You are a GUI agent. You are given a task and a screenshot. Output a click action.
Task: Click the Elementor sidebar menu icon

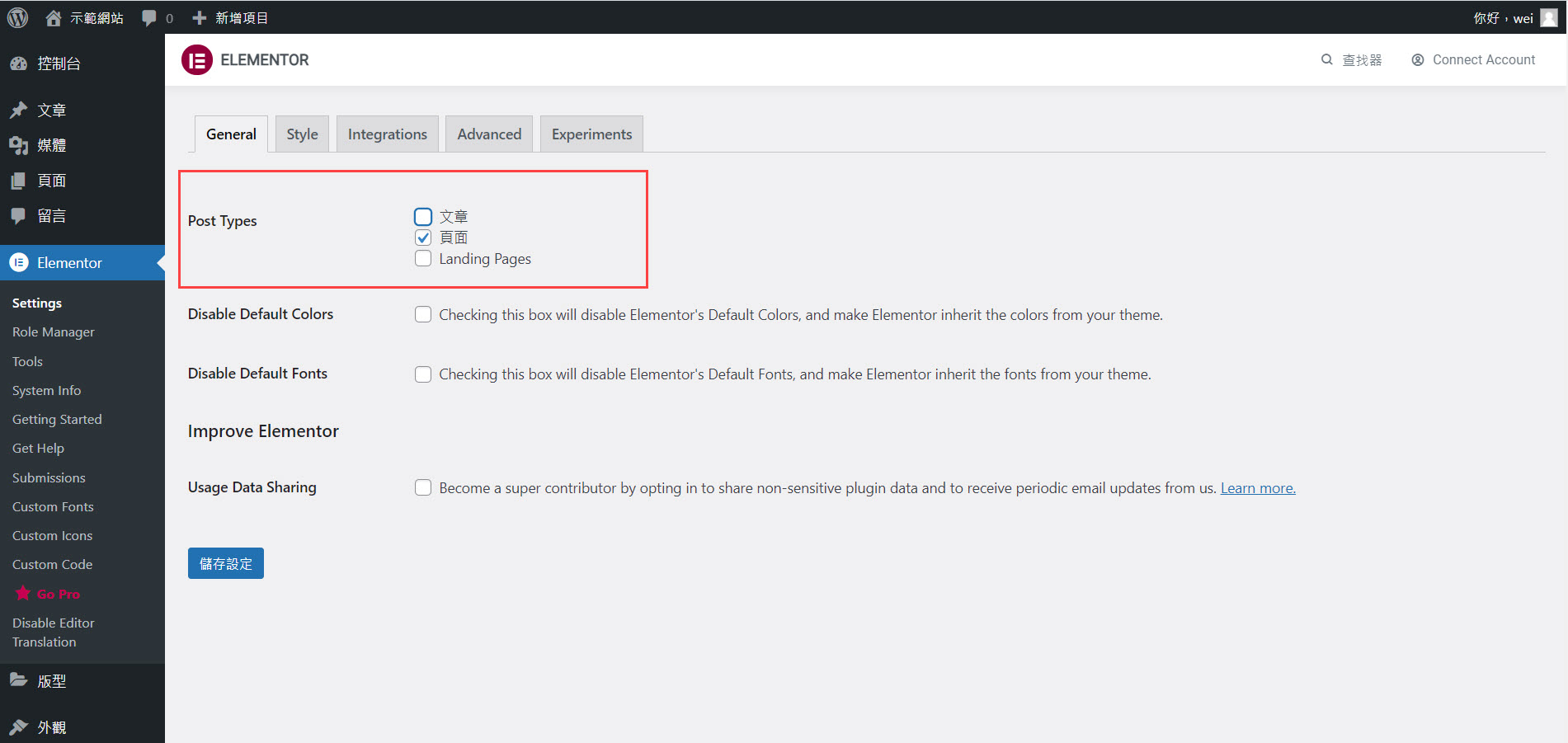click(x=18, y=262)
